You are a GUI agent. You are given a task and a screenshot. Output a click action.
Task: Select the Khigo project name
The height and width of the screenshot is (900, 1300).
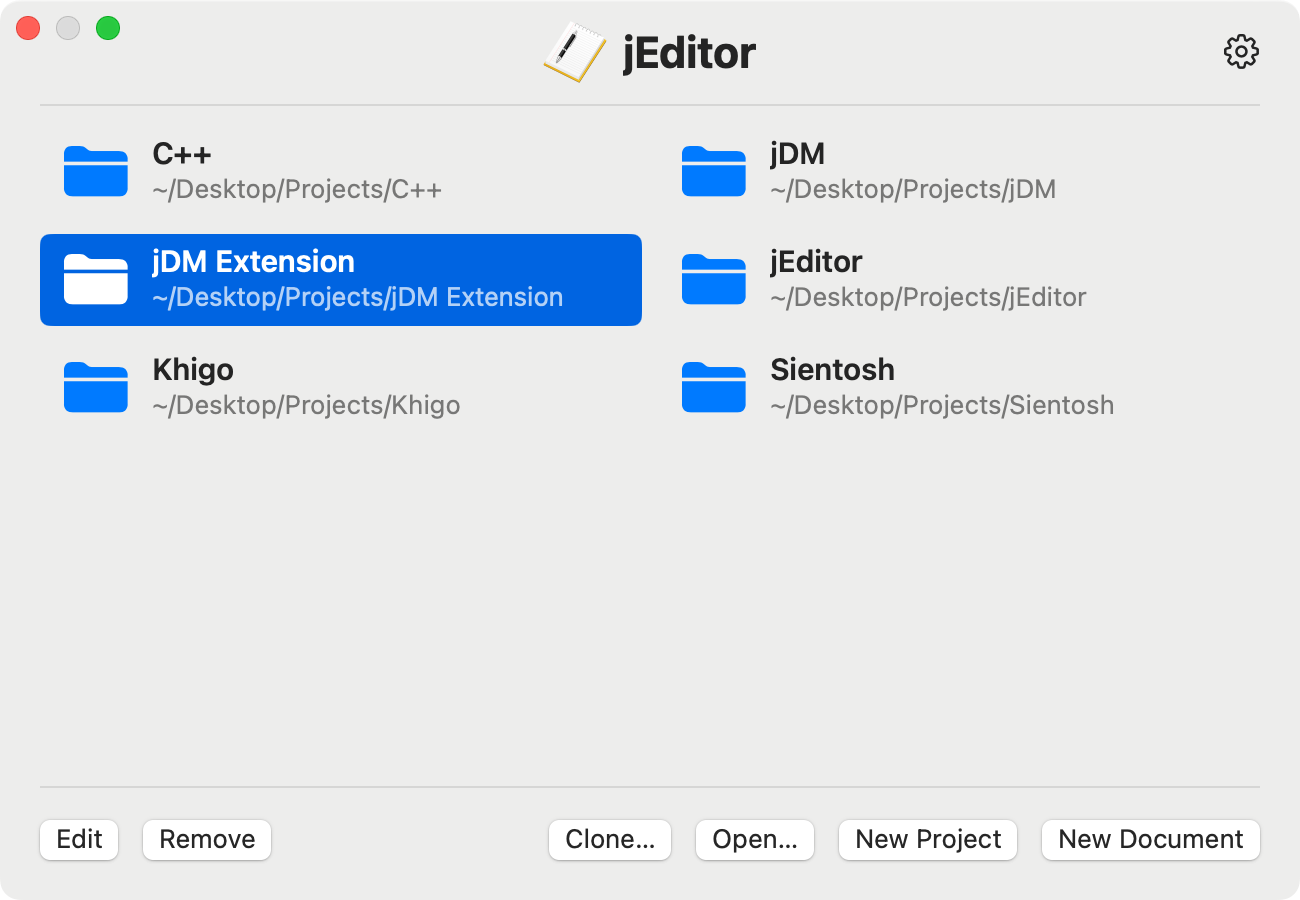[x=193, y=370]
